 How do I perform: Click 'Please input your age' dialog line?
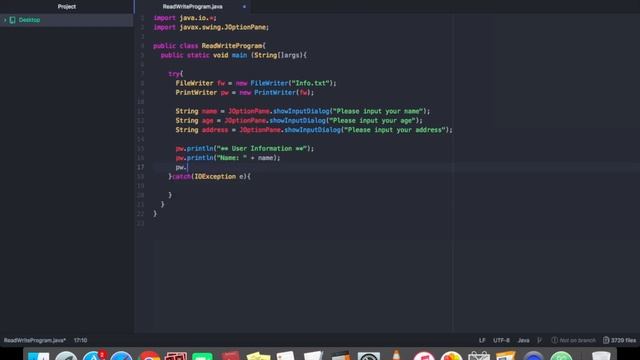[x=299, y=121]
